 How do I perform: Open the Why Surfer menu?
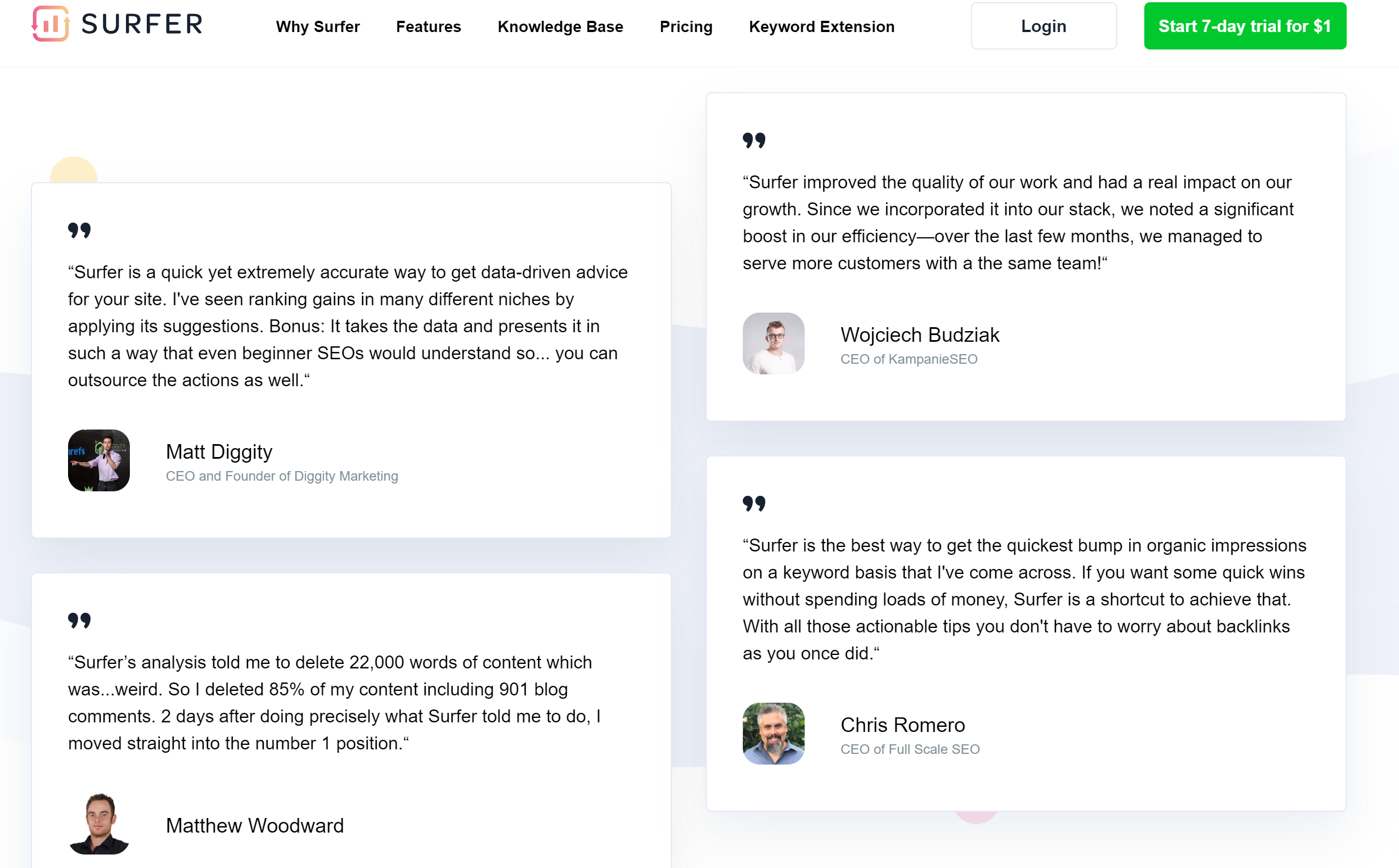[318, 26]
